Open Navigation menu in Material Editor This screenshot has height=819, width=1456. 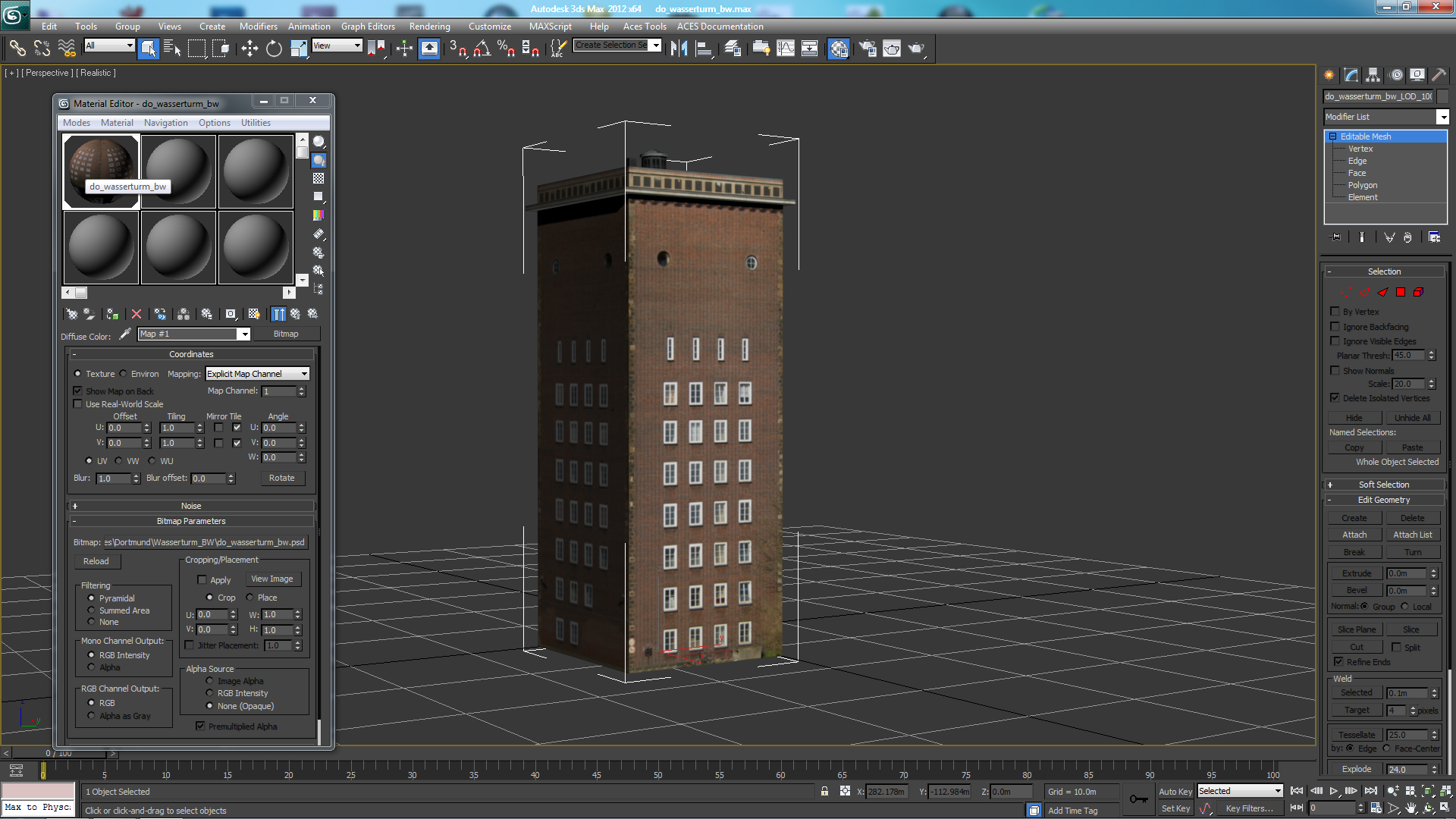pos(165,123)
